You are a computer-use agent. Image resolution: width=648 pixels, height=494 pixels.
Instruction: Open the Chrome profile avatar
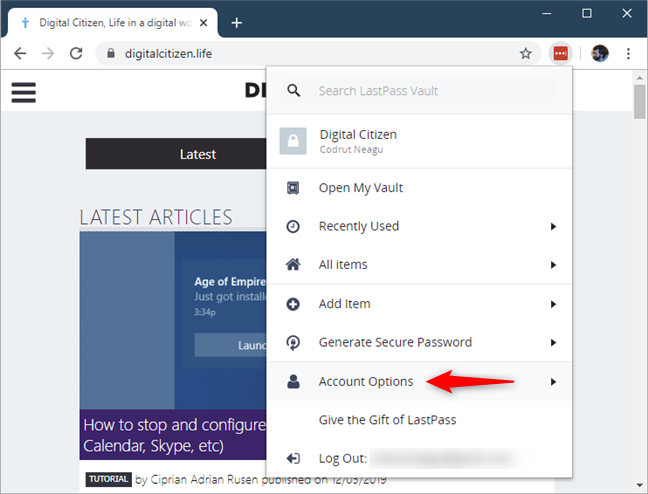pos(600,53)
